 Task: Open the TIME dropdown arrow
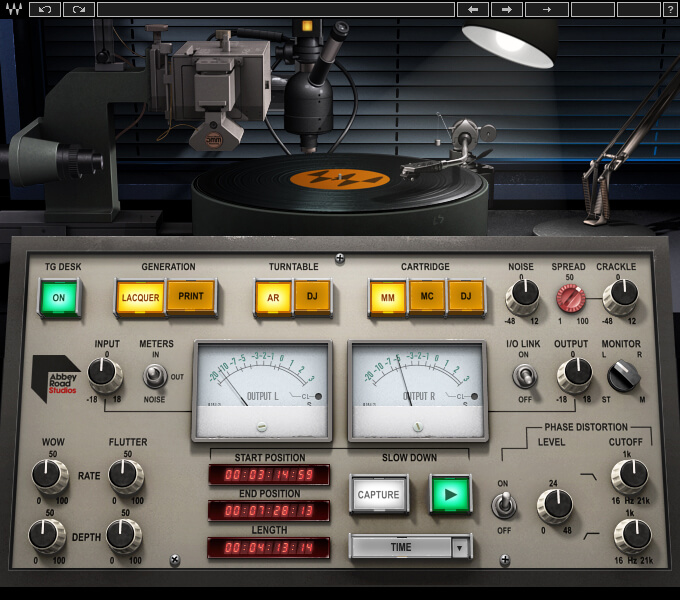(460, 547)
